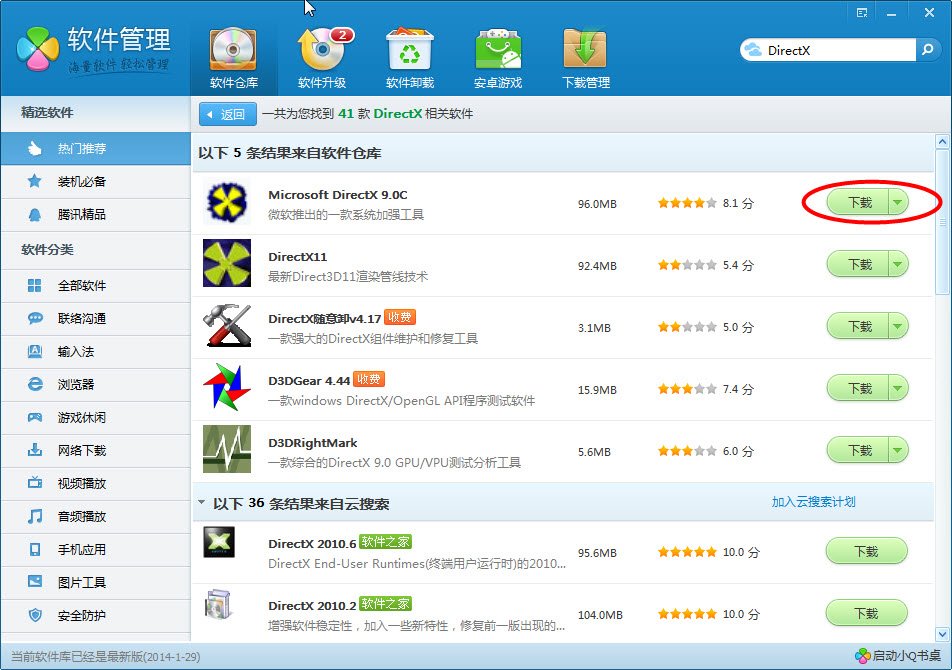Expand download options for D3DRightMark
Screen dimensions: 952x670
(x=898, y=450)
